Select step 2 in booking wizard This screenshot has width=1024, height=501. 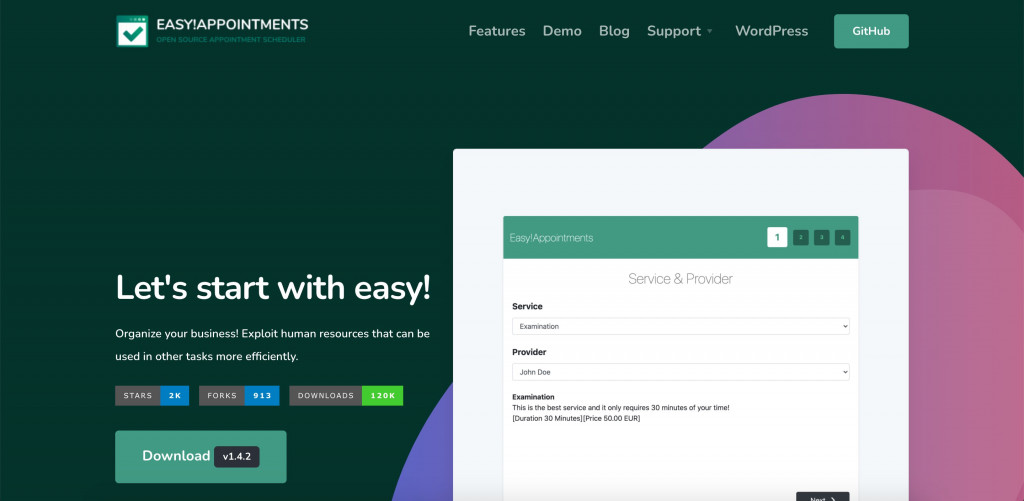pyautogui.click(x=801, y=237)
